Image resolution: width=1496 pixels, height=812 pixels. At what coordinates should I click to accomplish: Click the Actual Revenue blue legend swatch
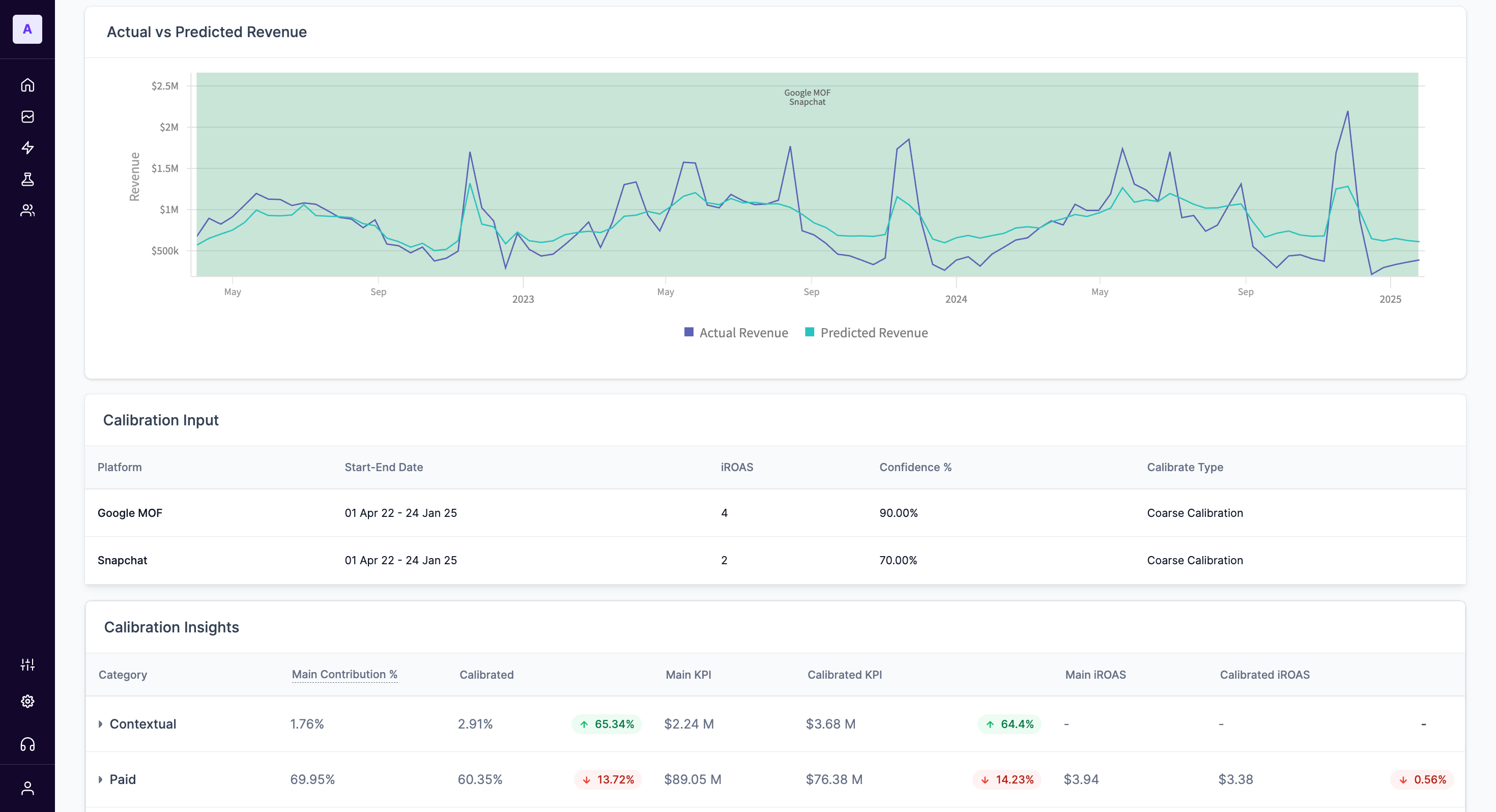pos(689,332)
